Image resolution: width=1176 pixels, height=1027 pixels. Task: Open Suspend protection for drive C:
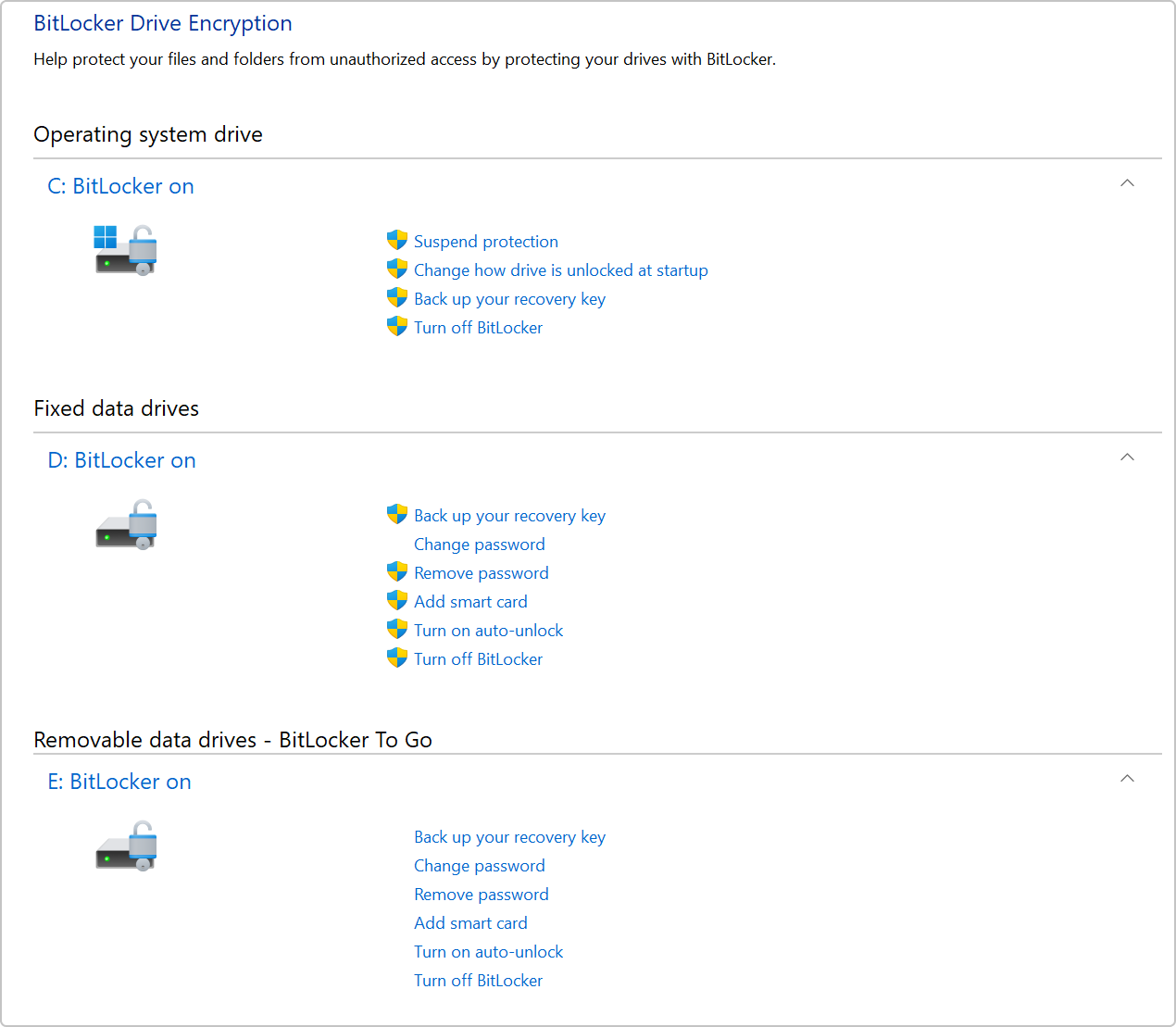[x=486, y=241]
